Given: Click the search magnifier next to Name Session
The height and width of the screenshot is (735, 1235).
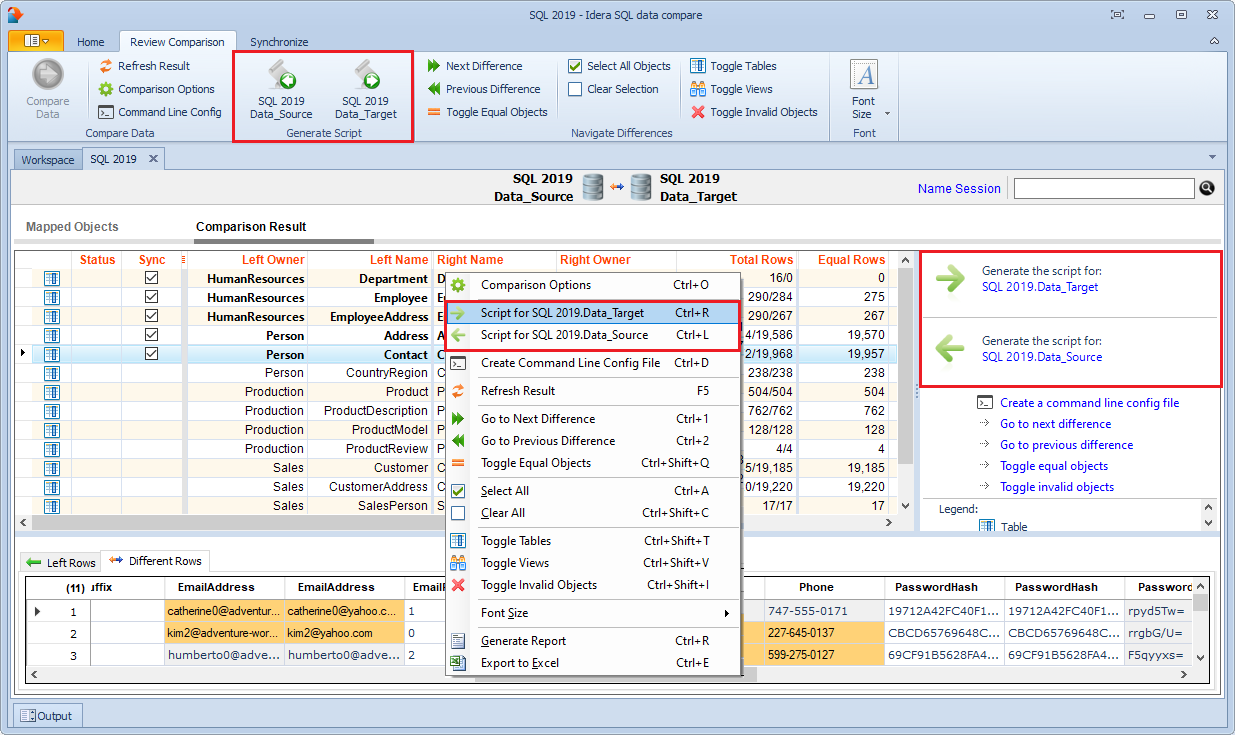Looking at the screenshot, I should [x=1206, y=188].
